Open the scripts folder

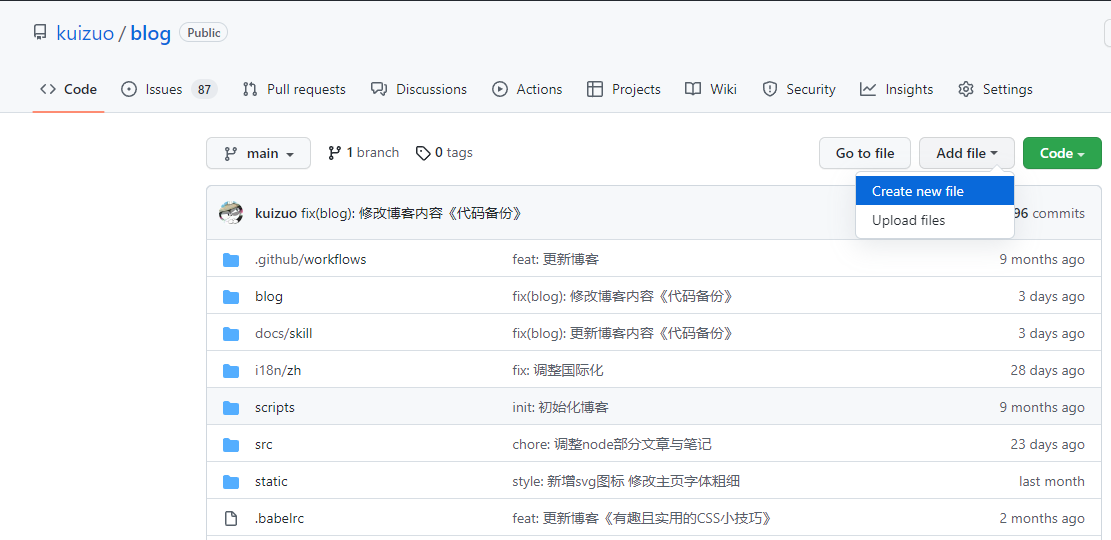(x=275, y=407)
